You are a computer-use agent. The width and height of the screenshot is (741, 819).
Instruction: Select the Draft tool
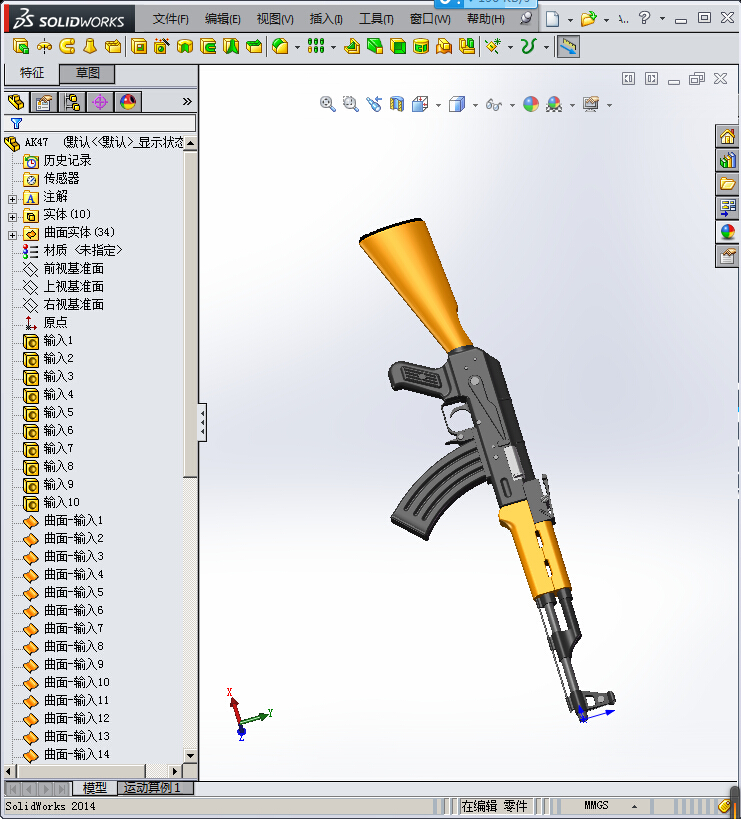point(375,46)
